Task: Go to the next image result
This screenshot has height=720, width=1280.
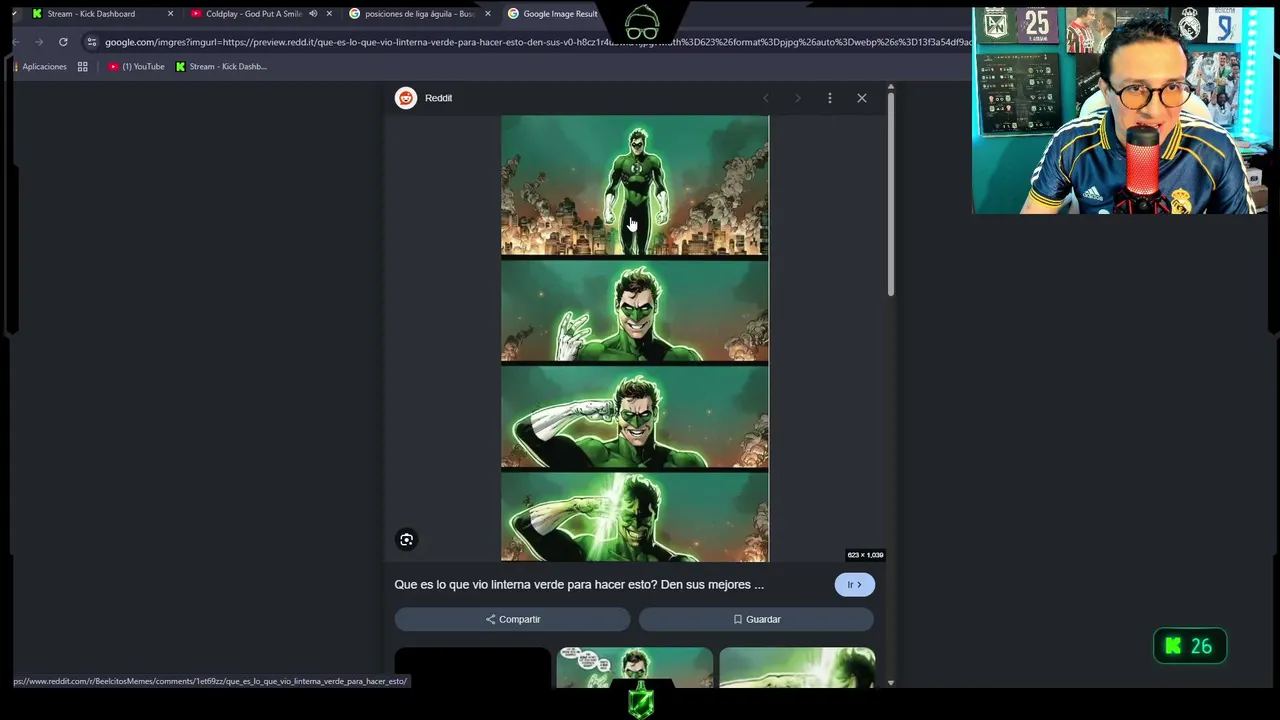Action: click(x=798, y=98)
